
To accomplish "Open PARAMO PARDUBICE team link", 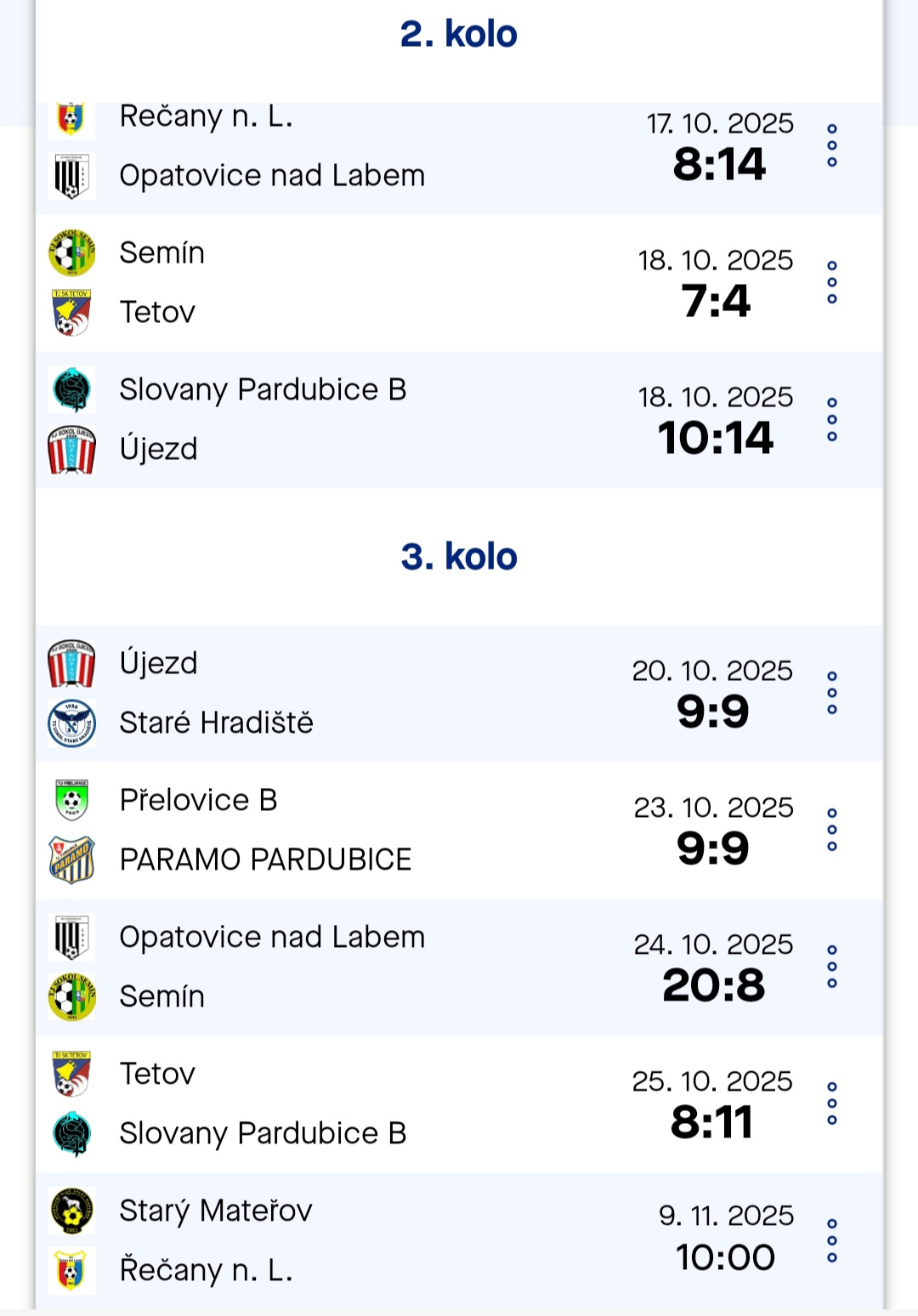I will (x=265, y=859).
